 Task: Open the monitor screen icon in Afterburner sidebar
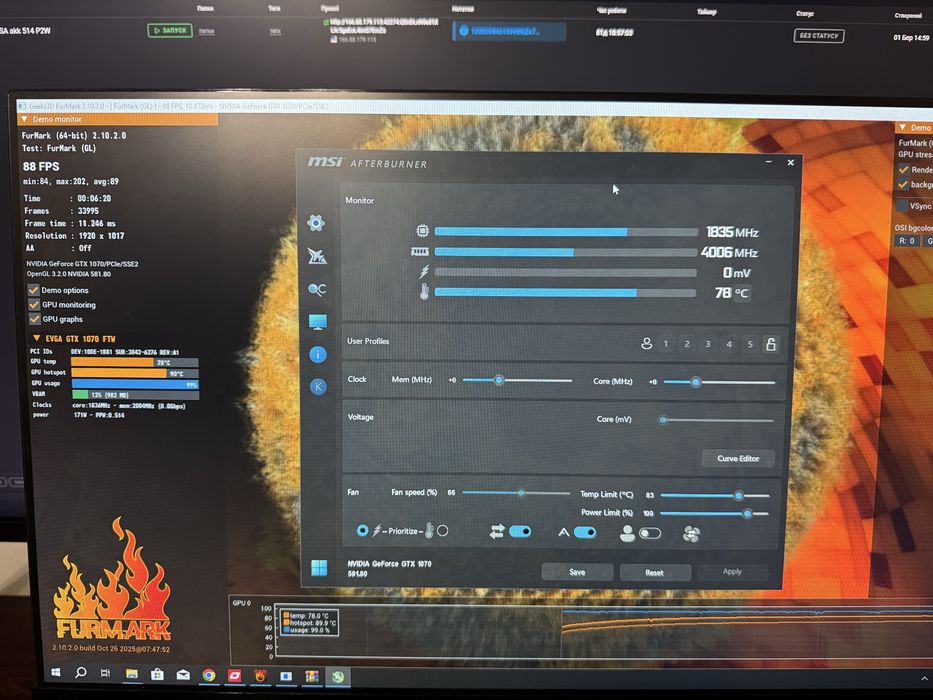coord(317,322)
